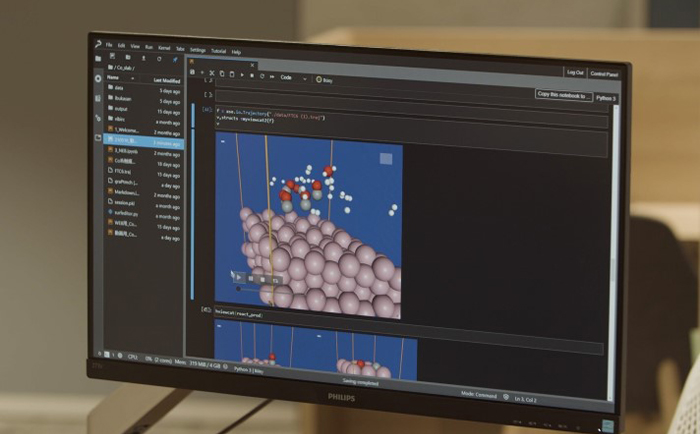
Task: Click the Python 3 kernel name
Action: [x=606, y=98]
